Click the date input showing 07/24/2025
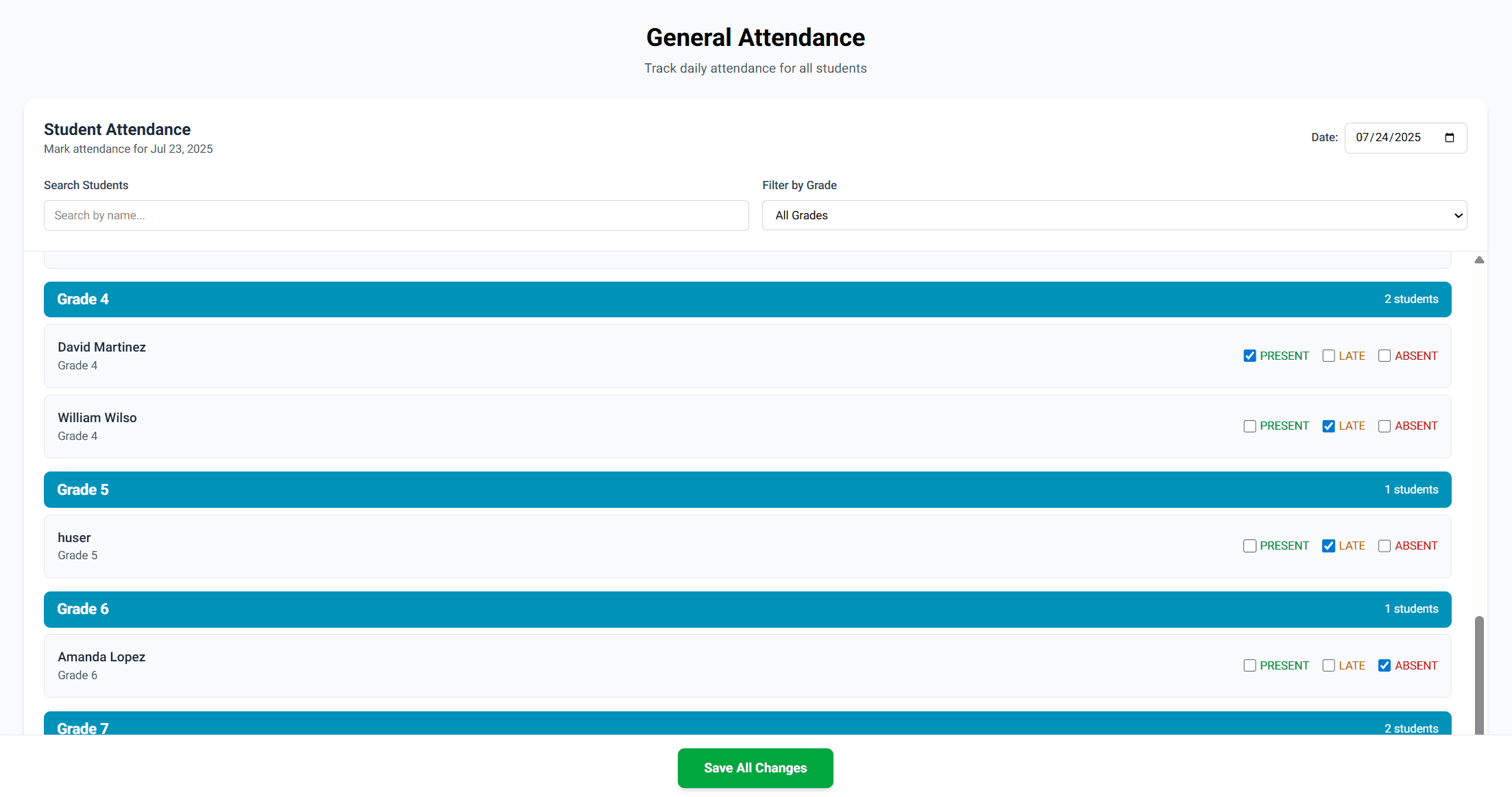 click(x=1391, y=138)
